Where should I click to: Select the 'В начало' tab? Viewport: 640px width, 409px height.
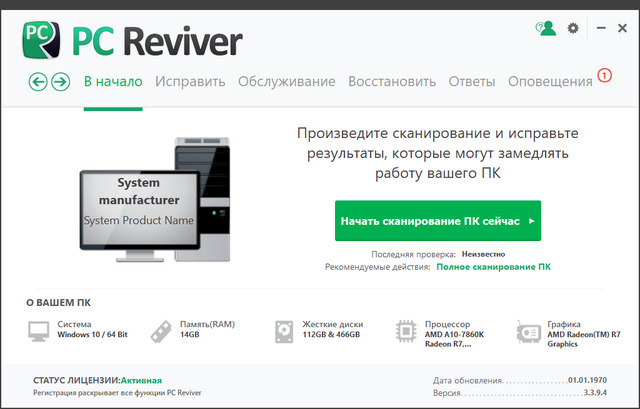113,82
